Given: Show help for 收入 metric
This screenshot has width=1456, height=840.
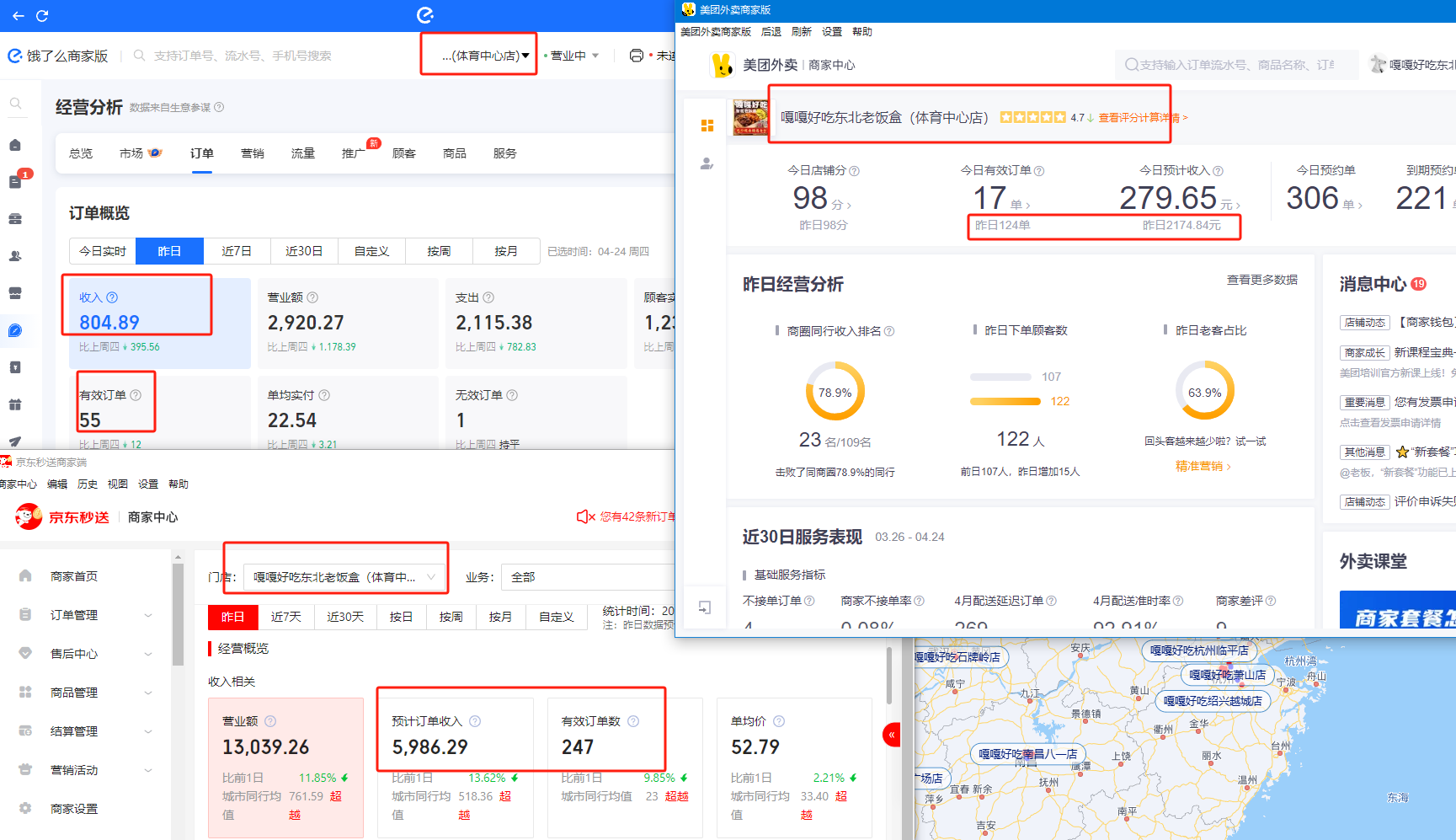Looking at the screenshot, I should point(112,297).
